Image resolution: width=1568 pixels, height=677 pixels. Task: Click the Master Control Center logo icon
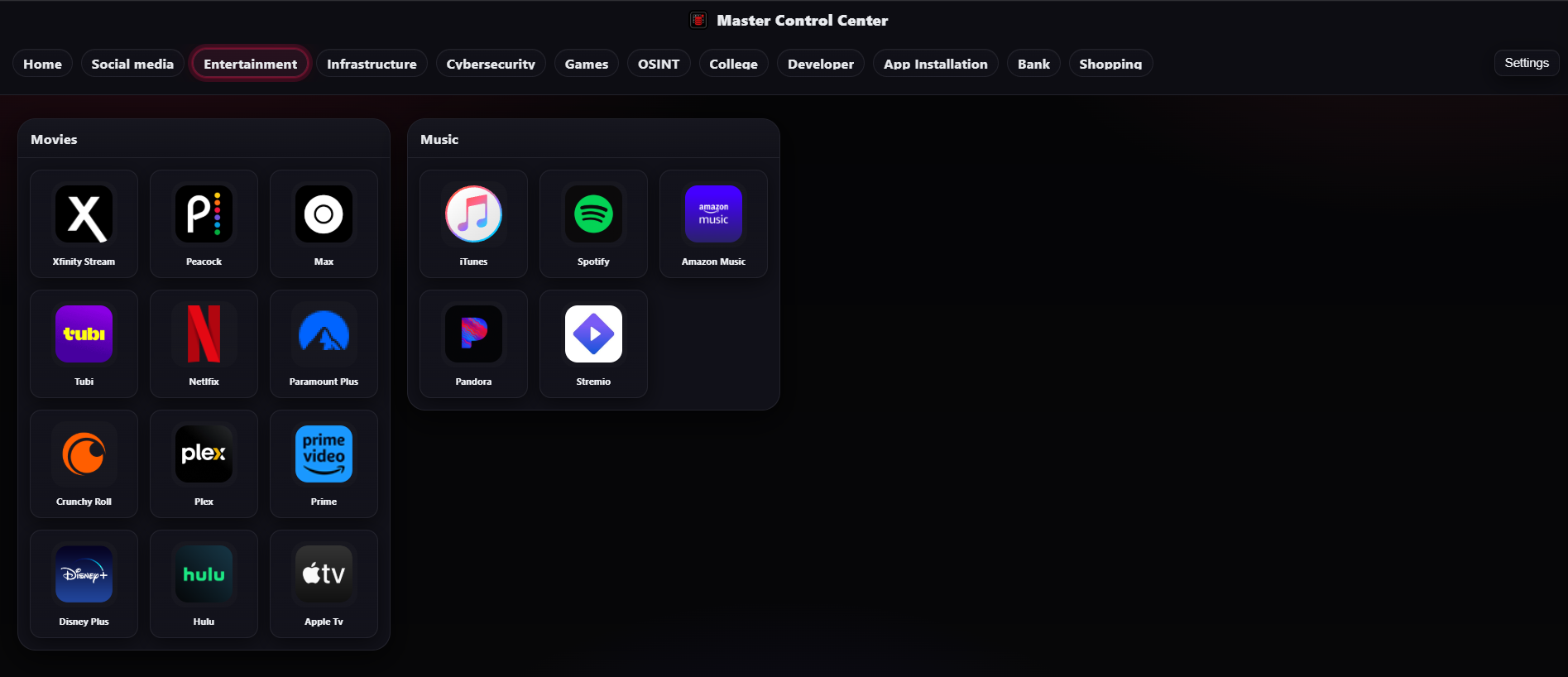[x=698, y=20]
